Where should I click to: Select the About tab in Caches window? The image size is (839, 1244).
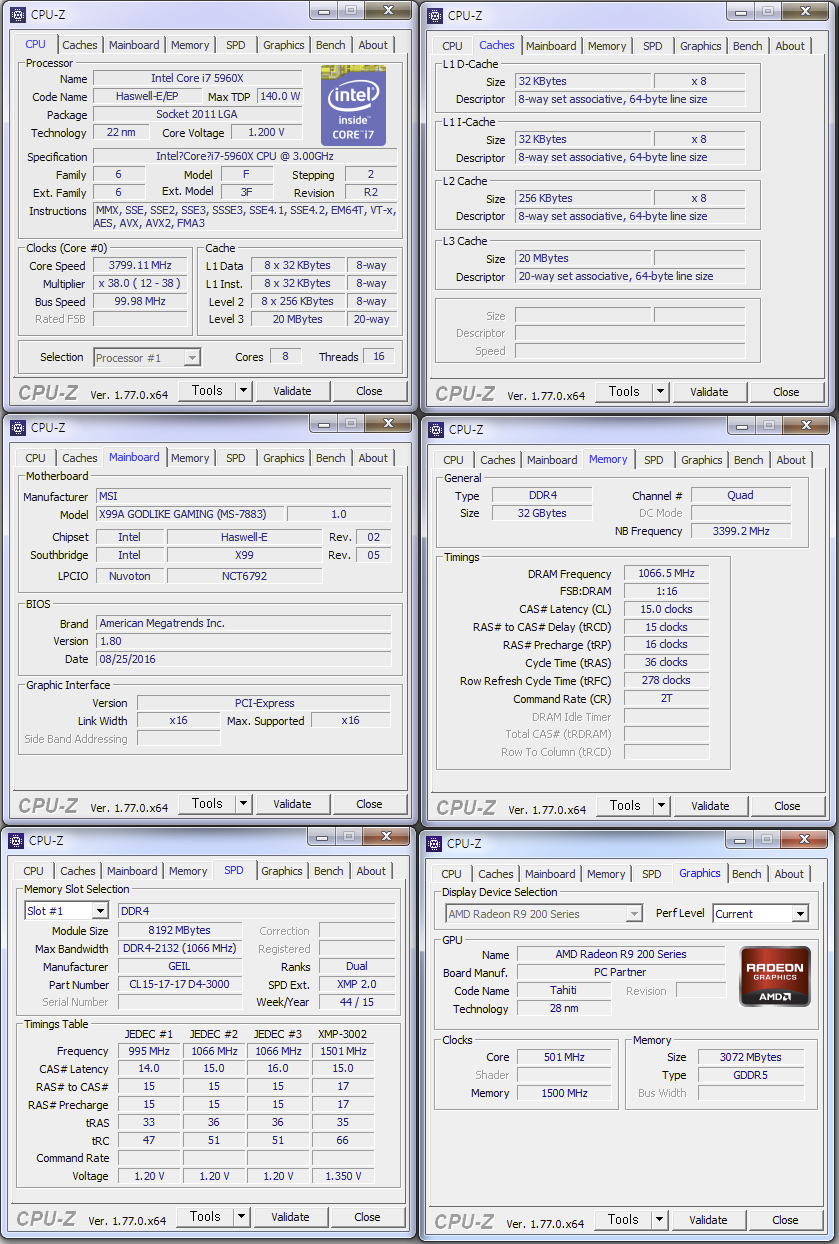point(790,46)
